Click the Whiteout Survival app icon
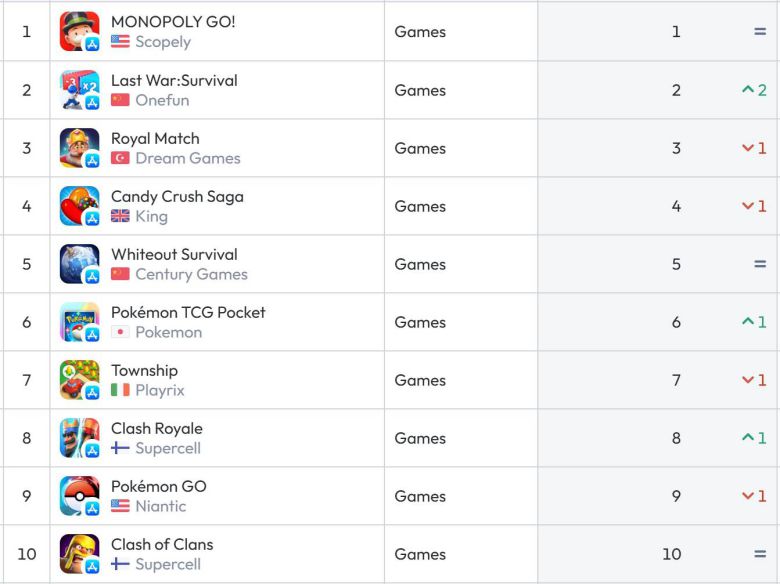 [79, 264]
